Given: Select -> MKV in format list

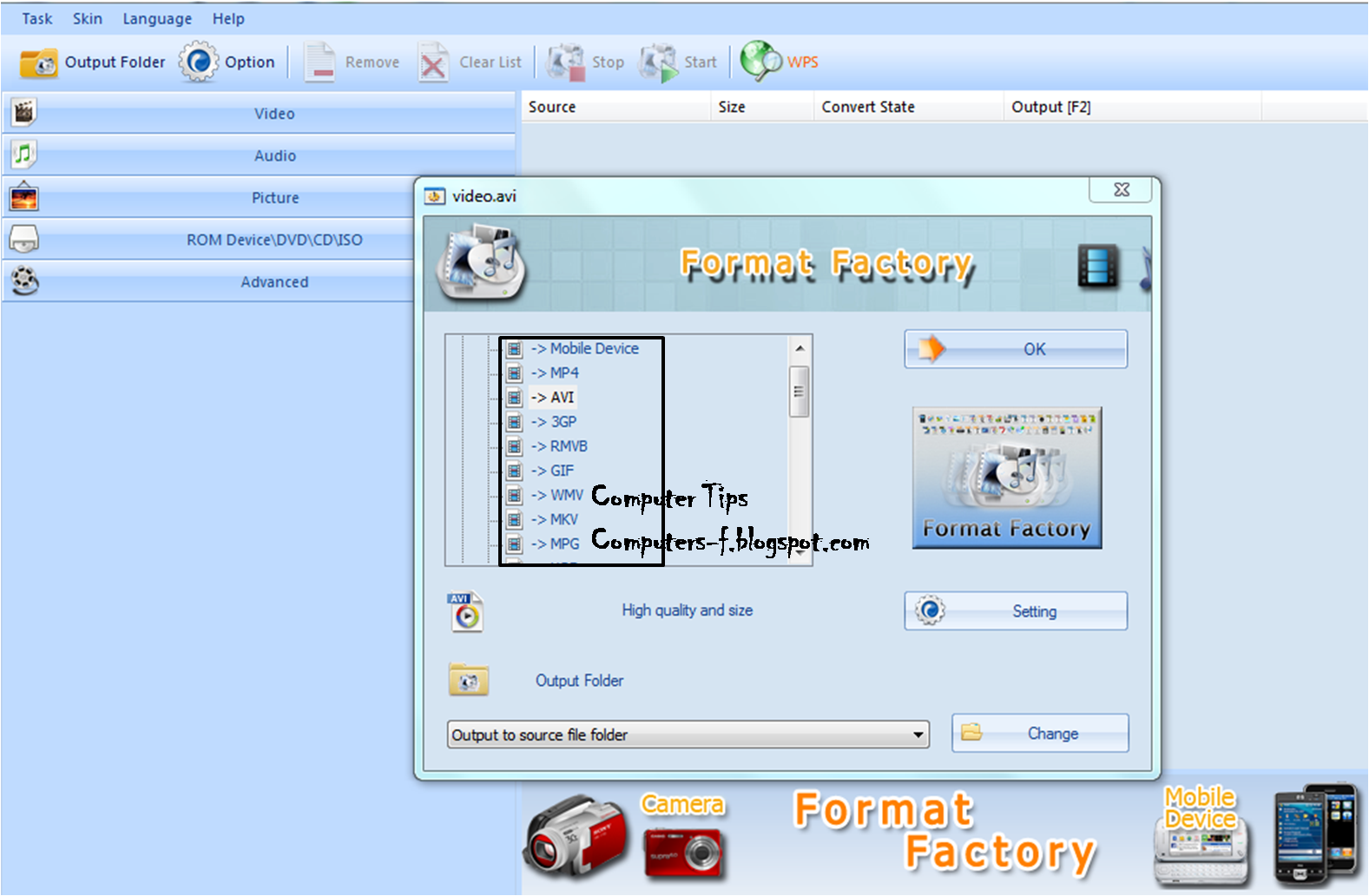Looking at the screenshot, I should 554,519.
